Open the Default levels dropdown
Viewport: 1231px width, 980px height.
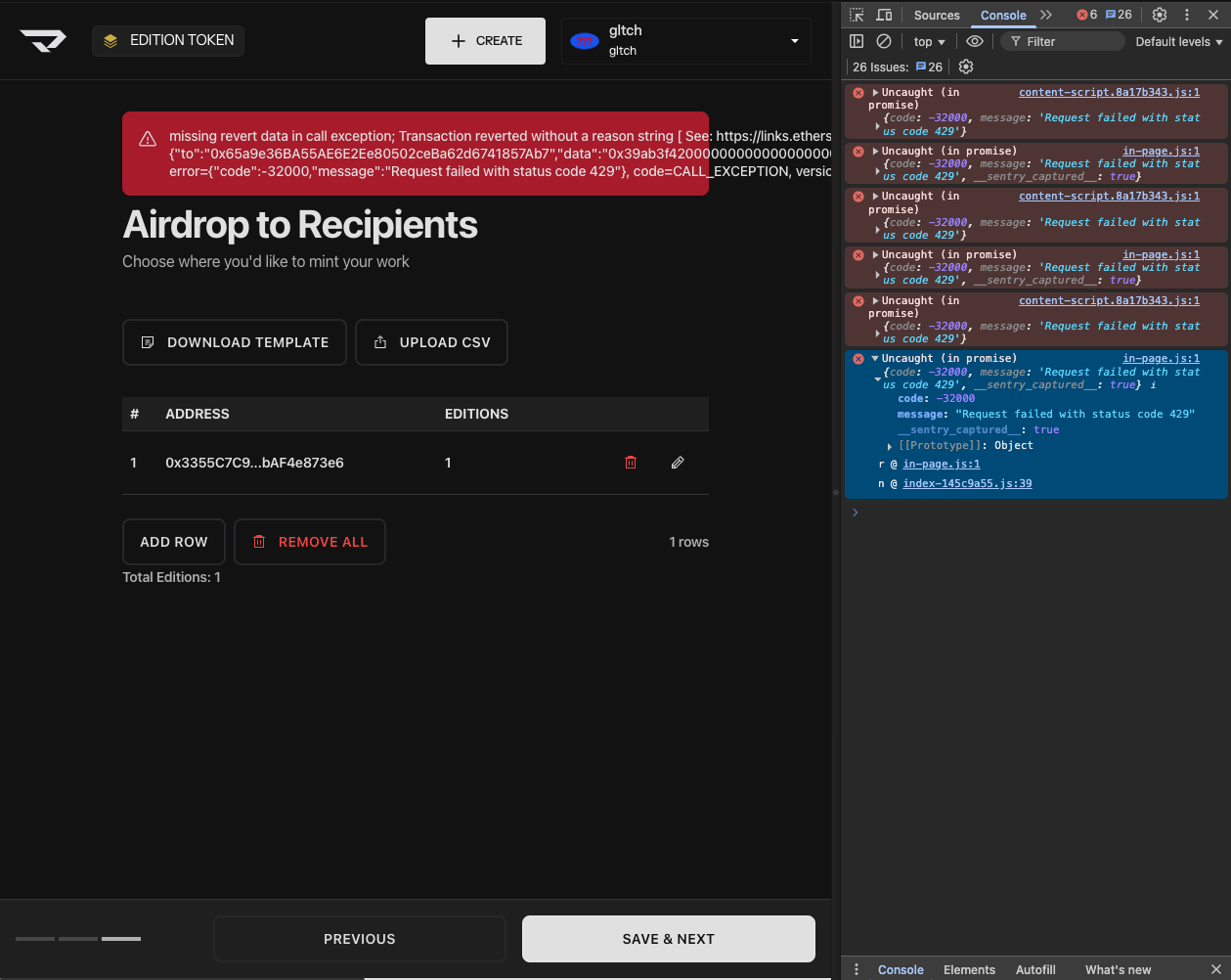tap(1178, 42)
